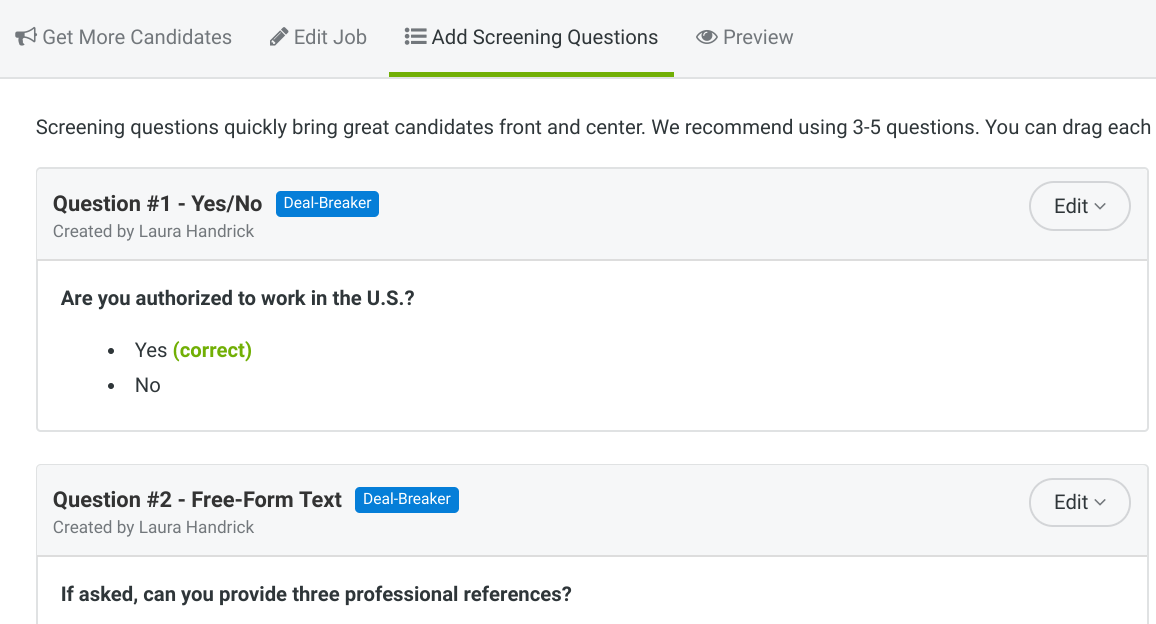Click the Yes answer option
Screen dimensions: 1156x624
point(150,350)
